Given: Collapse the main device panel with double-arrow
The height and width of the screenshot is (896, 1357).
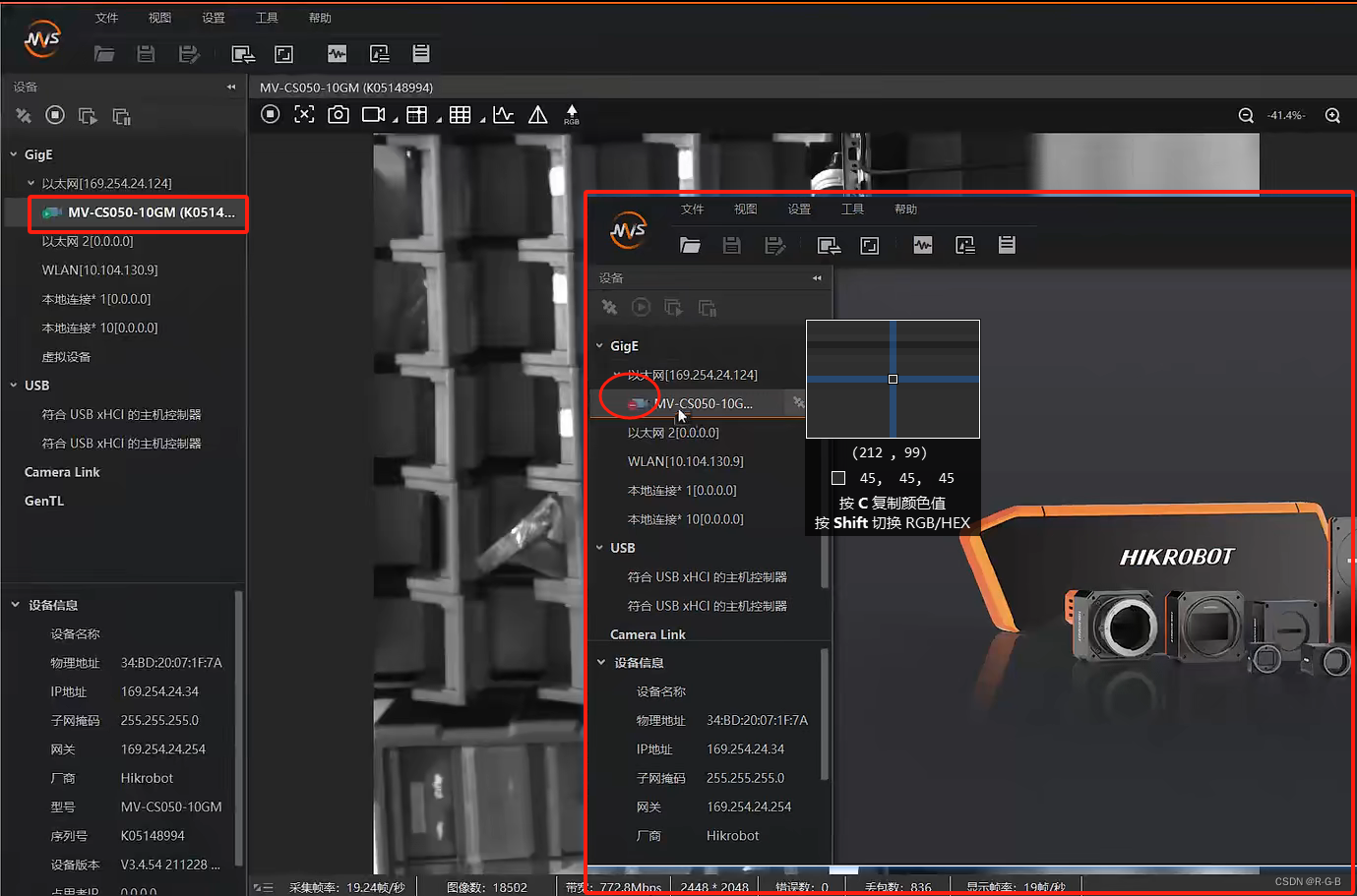Looking at the screenshot, I should pyautogui.click(x=231, y=87).
